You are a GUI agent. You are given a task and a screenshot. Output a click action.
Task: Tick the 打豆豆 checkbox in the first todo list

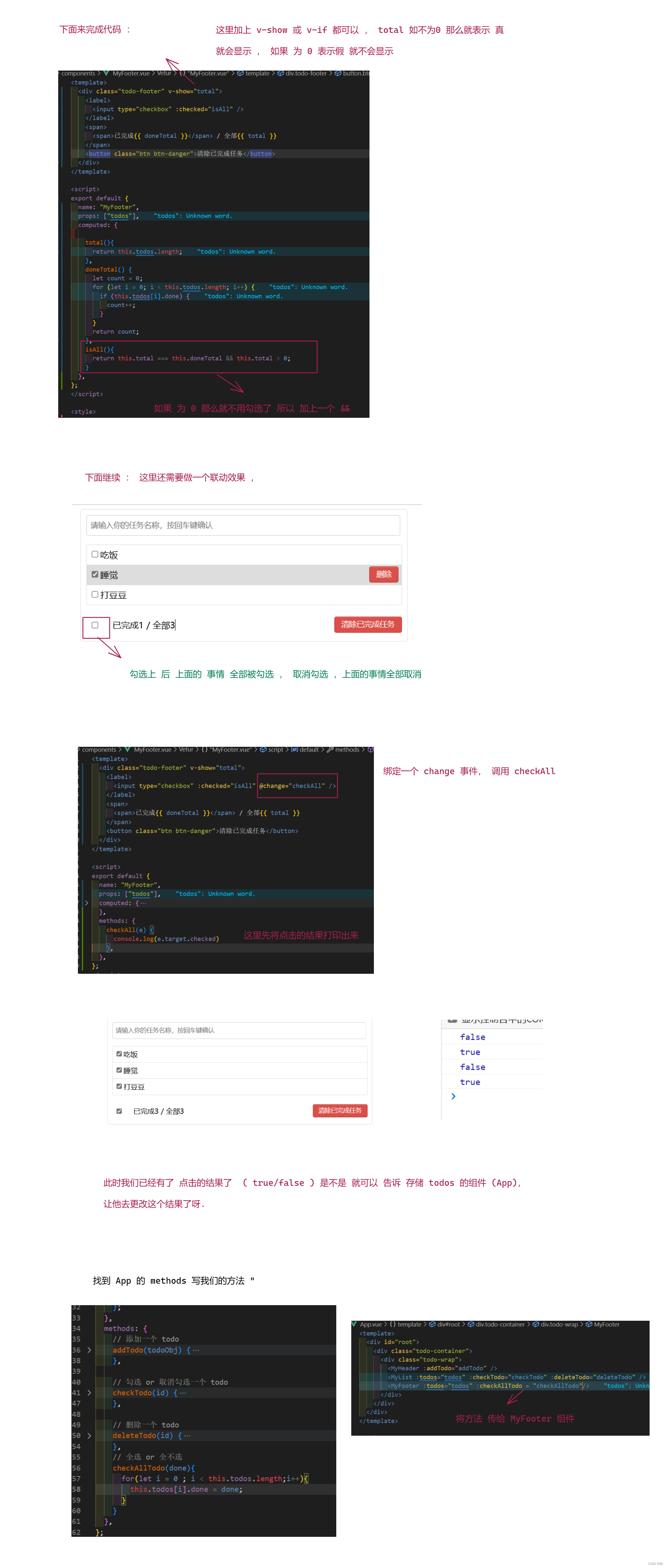[x=95, y=594]
